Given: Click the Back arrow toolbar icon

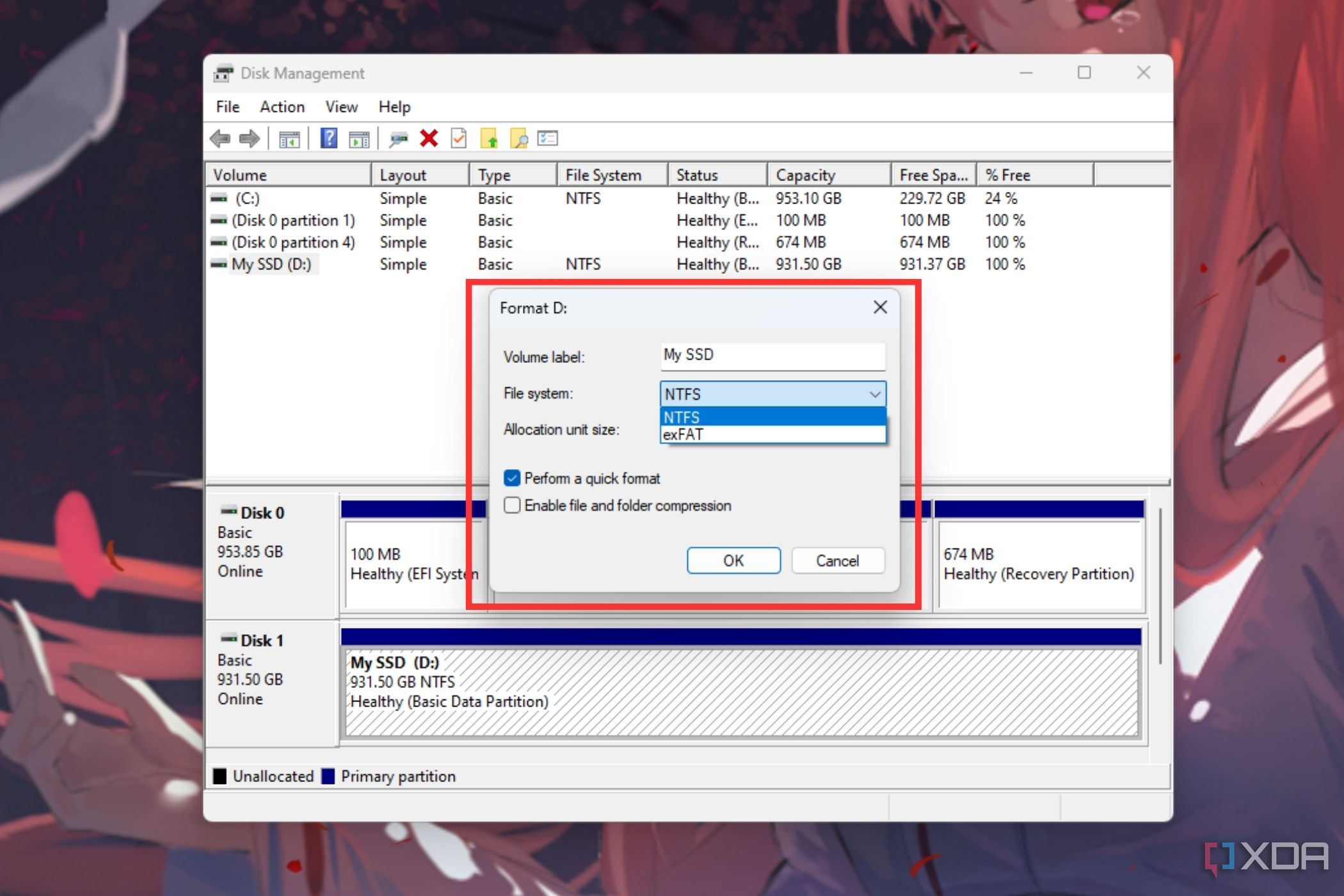Looking at the screenshot, I should click(x=220, y=138).
